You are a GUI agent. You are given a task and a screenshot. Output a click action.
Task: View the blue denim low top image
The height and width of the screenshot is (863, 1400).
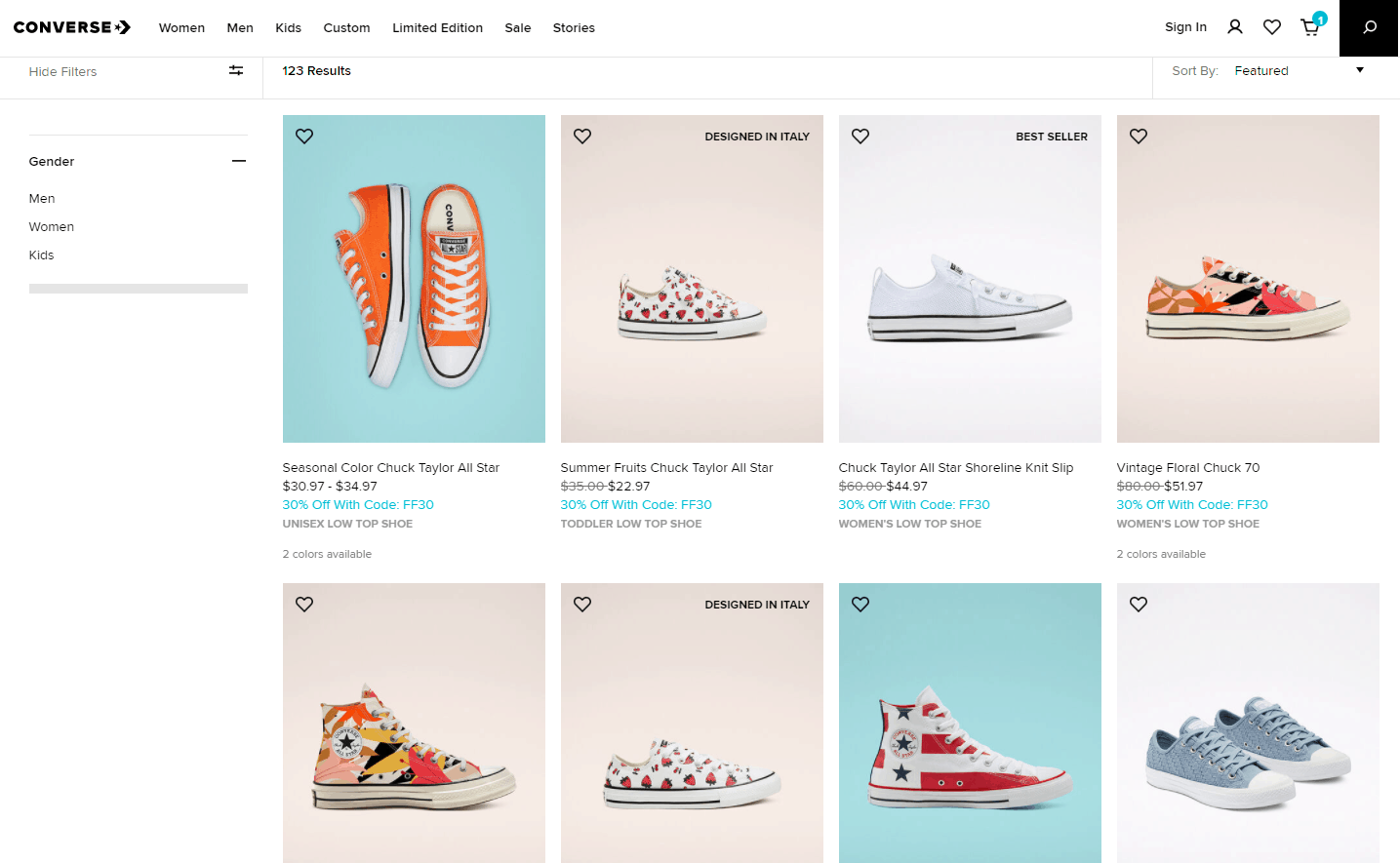(x=1248, y=723)
